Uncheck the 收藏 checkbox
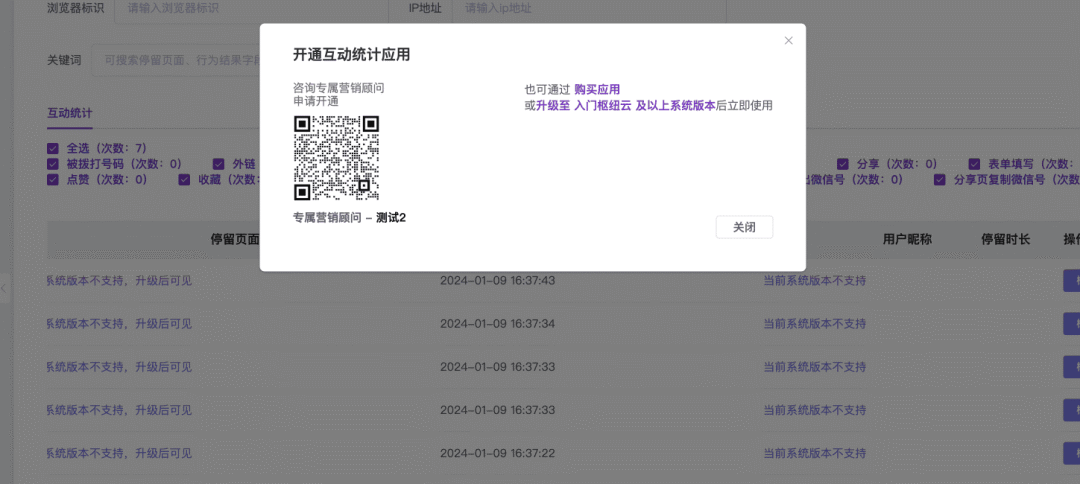The height and width of the screenshot is (484, 1080). click(184, 180)
